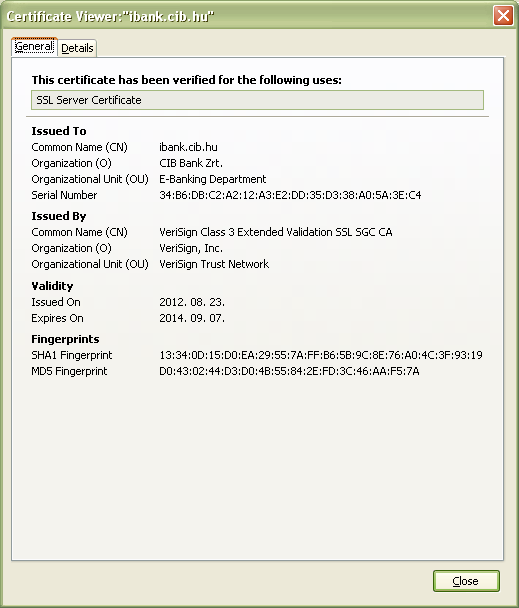Click the VeriSign Class 3 Extended Validation issuer name
This screenshot has height=608, width=519.
point(276,232)
